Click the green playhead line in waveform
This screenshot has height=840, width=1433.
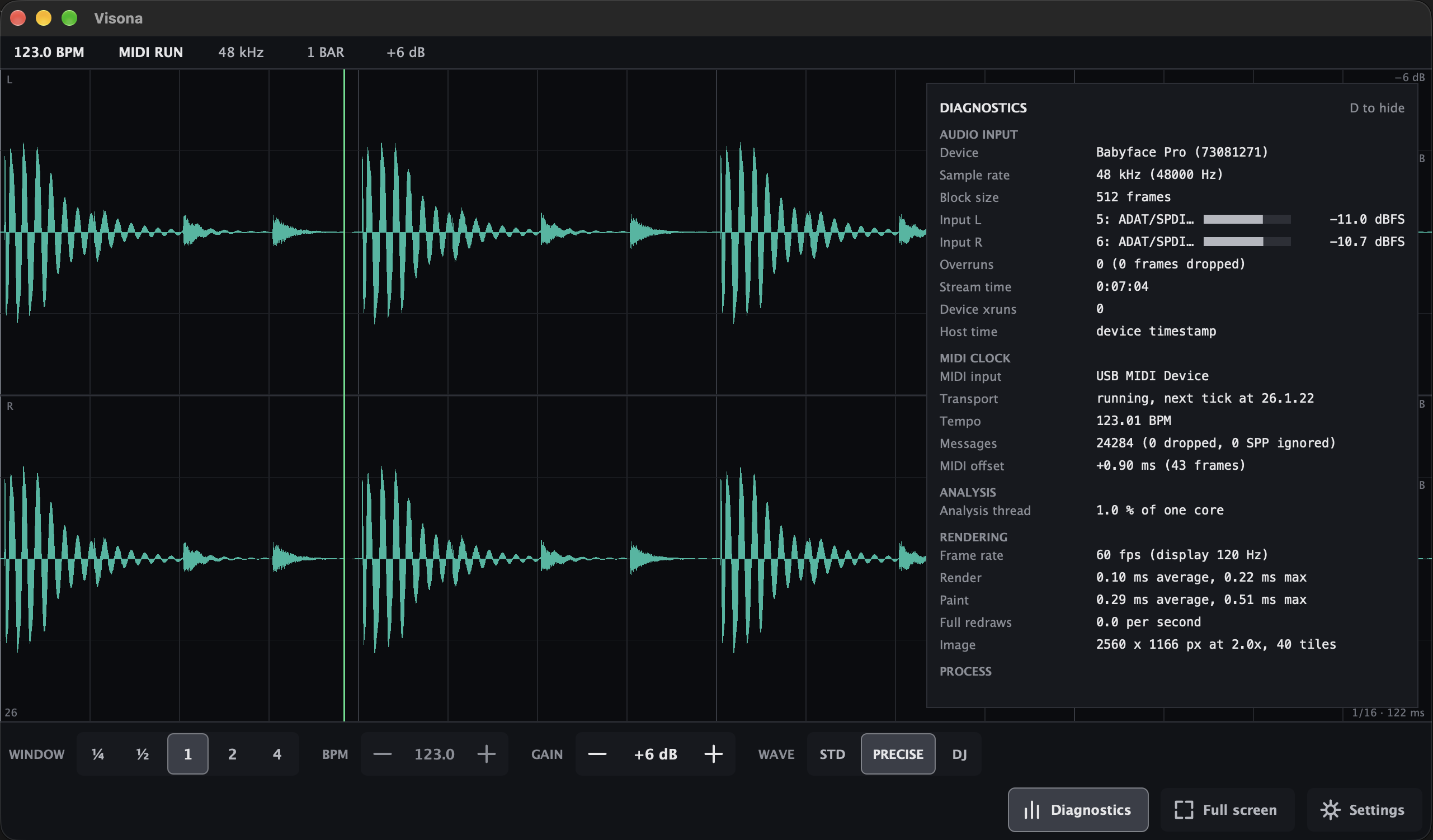[344, 395]
